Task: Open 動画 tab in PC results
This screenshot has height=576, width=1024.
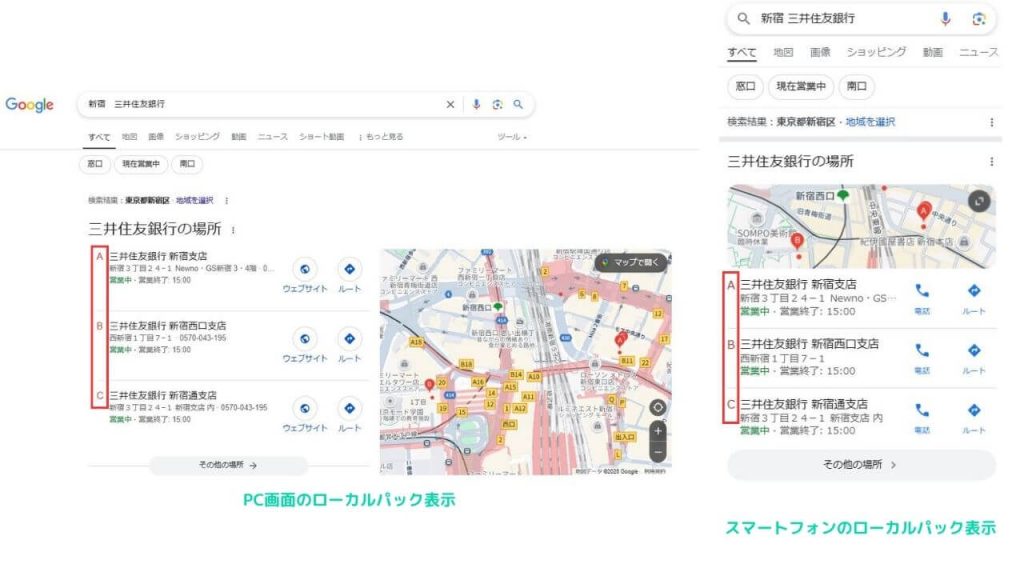Action: (239, 136)
